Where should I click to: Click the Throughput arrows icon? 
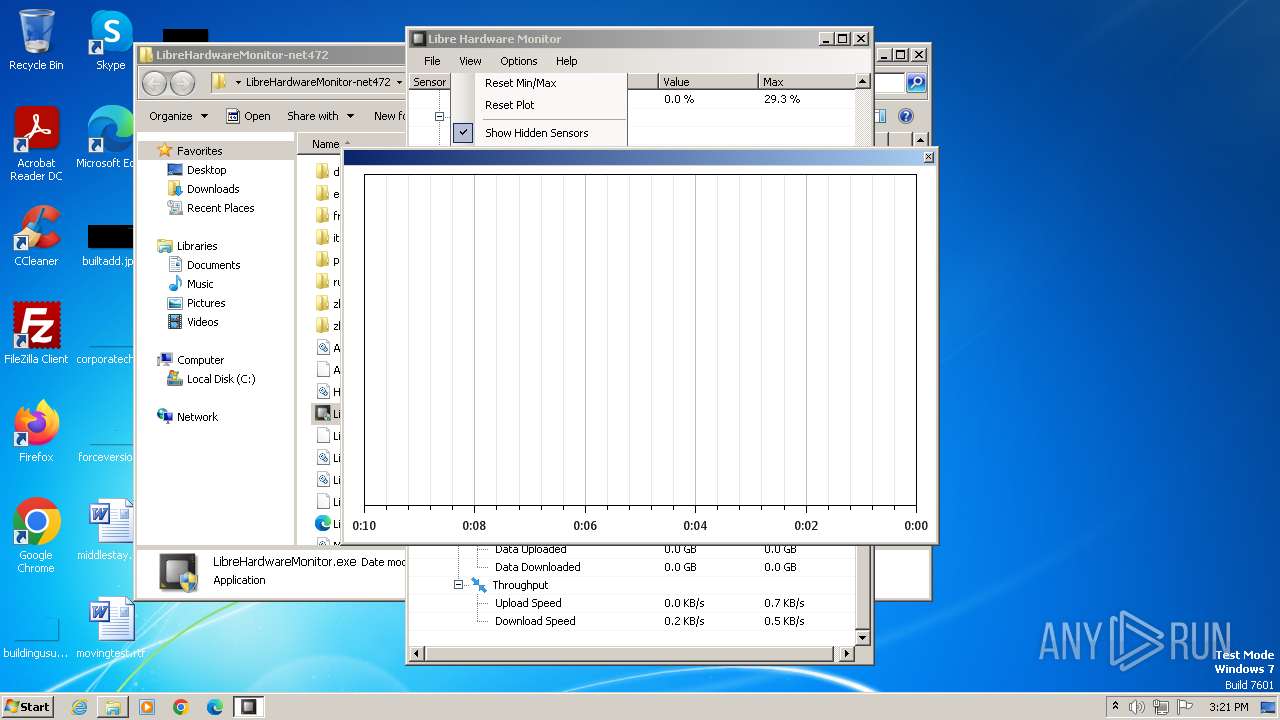[478, 585]
